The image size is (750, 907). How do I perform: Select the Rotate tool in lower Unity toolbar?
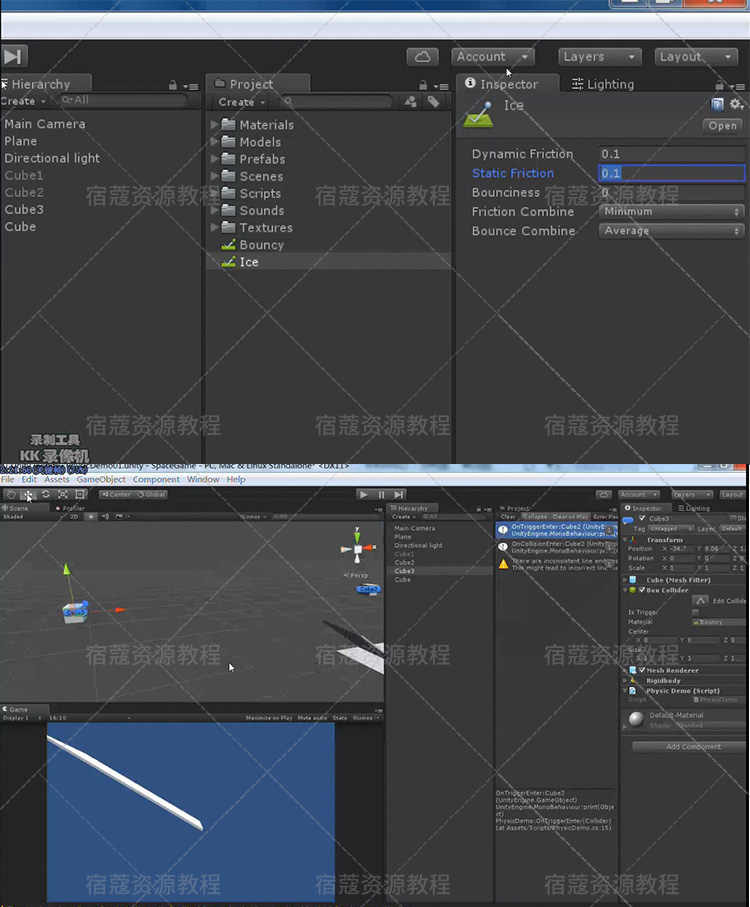(x=45, y=495)
